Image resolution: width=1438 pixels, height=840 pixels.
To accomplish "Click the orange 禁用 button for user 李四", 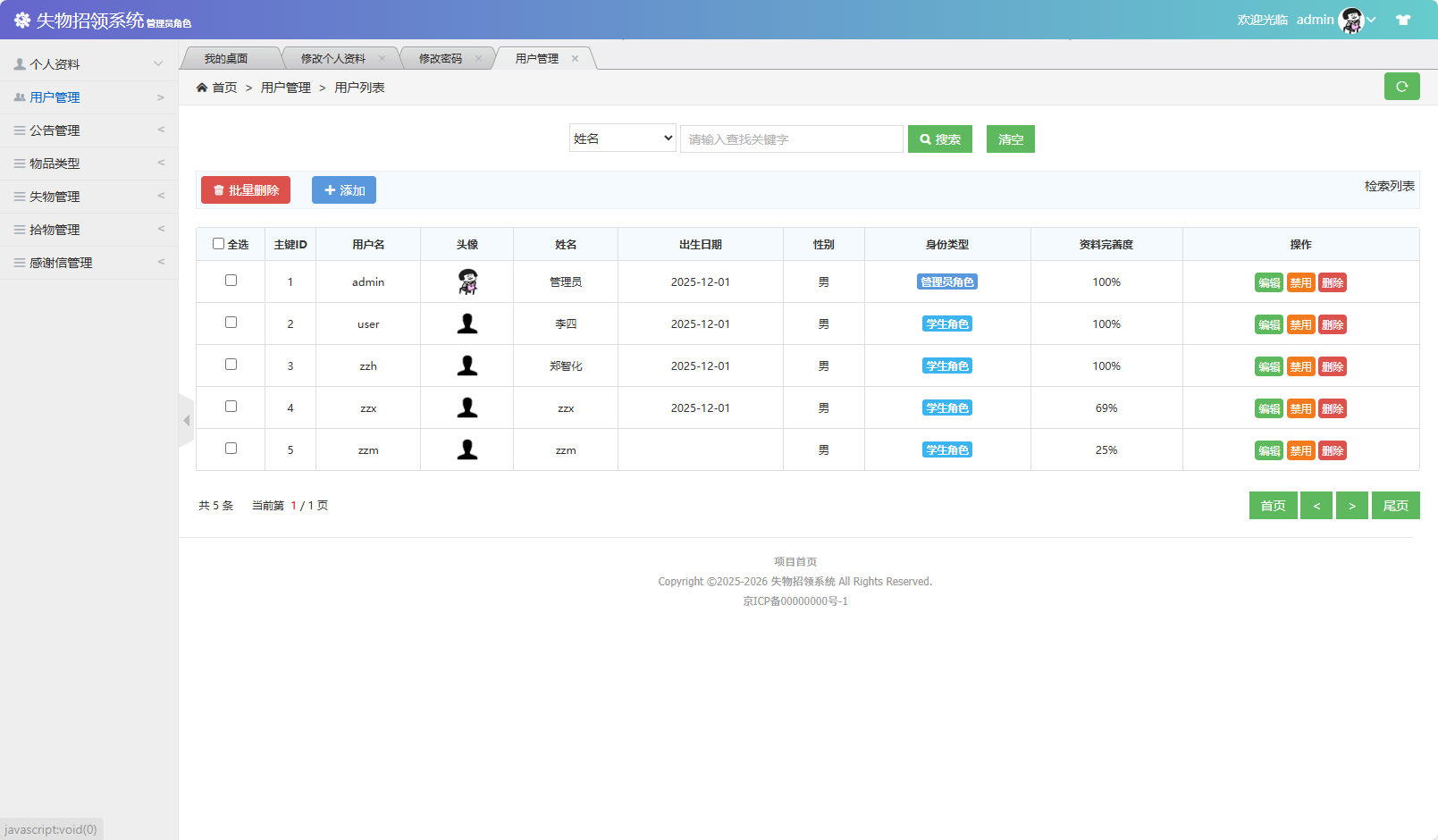I will (1300, 325).
